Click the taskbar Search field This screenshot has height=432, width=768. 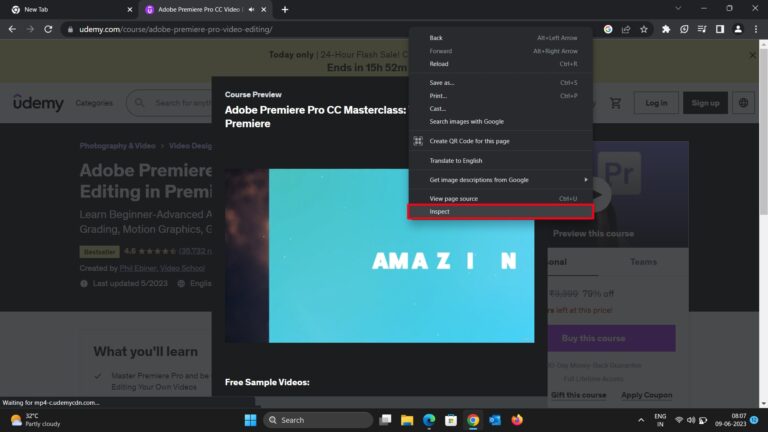click(318, 420)
